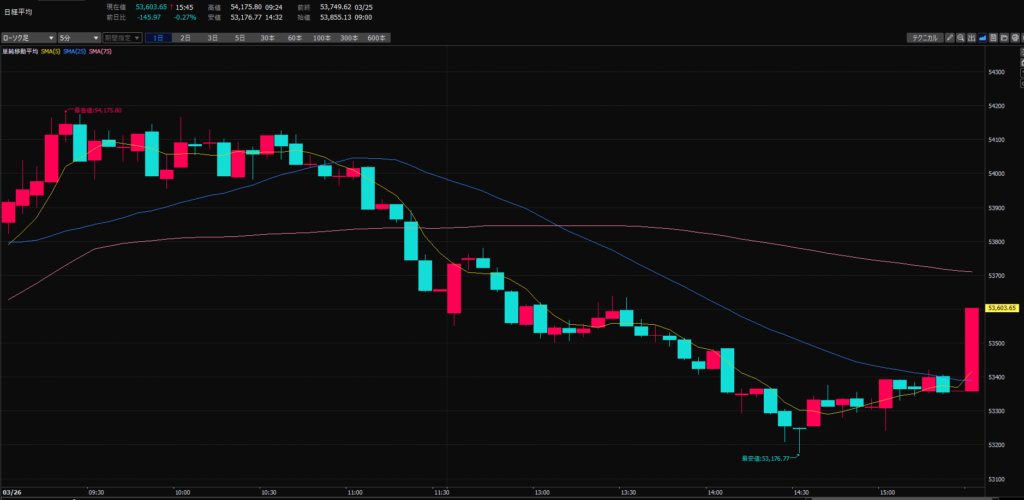Screen dimensions: 1024x500
Task: Select the pencil drawing tool icon
Action: click(x=951, y=38)
